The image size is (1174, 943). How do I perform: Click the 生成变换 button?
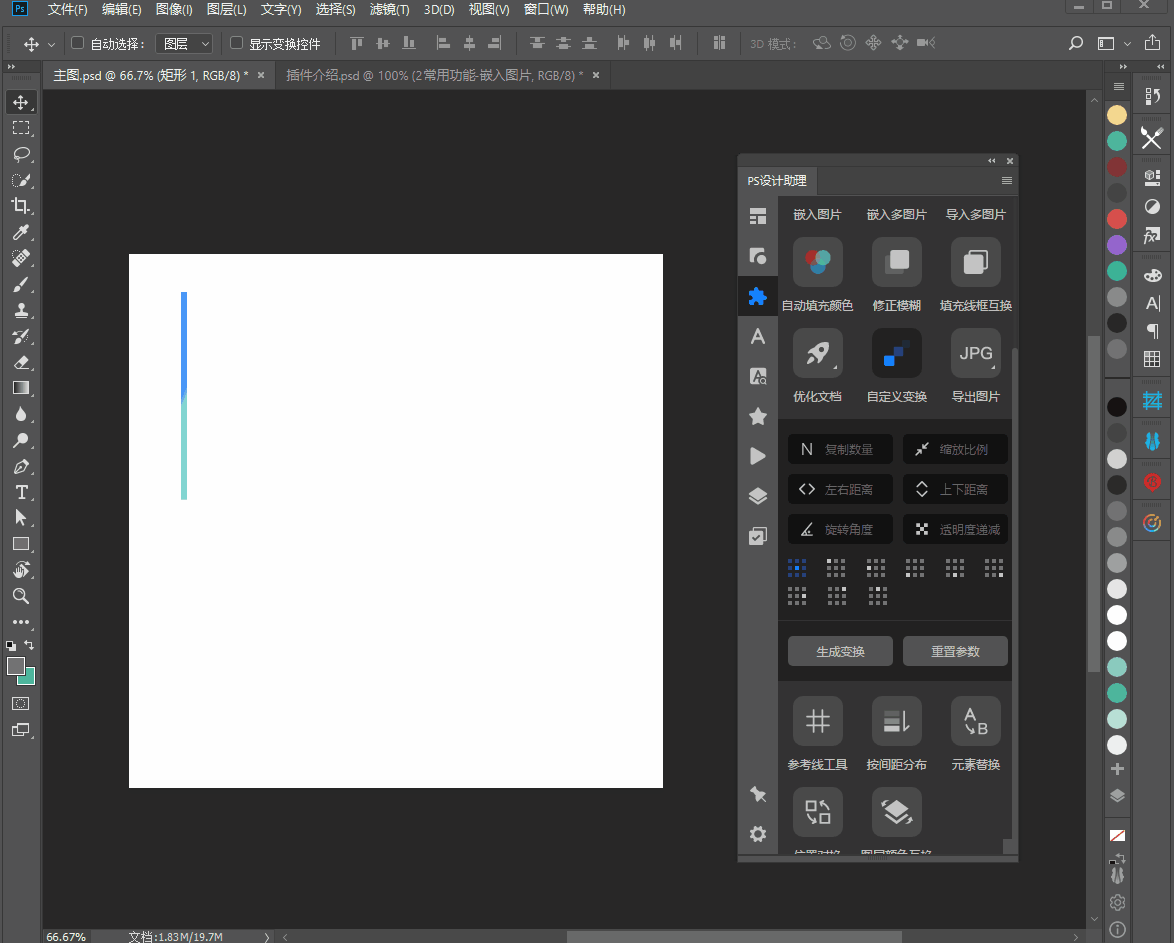840,651
